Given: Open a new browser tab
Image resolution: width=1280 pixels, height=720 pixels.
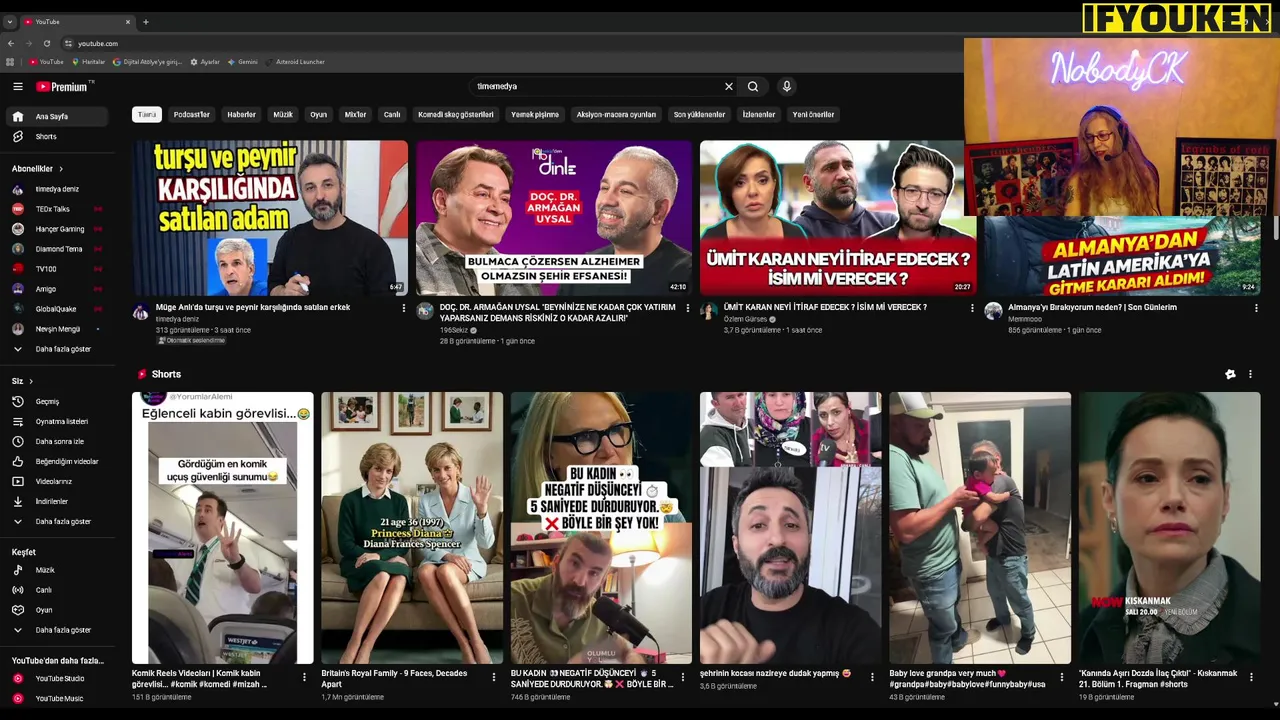Looking at the screenshot, I should click(146, 22).
